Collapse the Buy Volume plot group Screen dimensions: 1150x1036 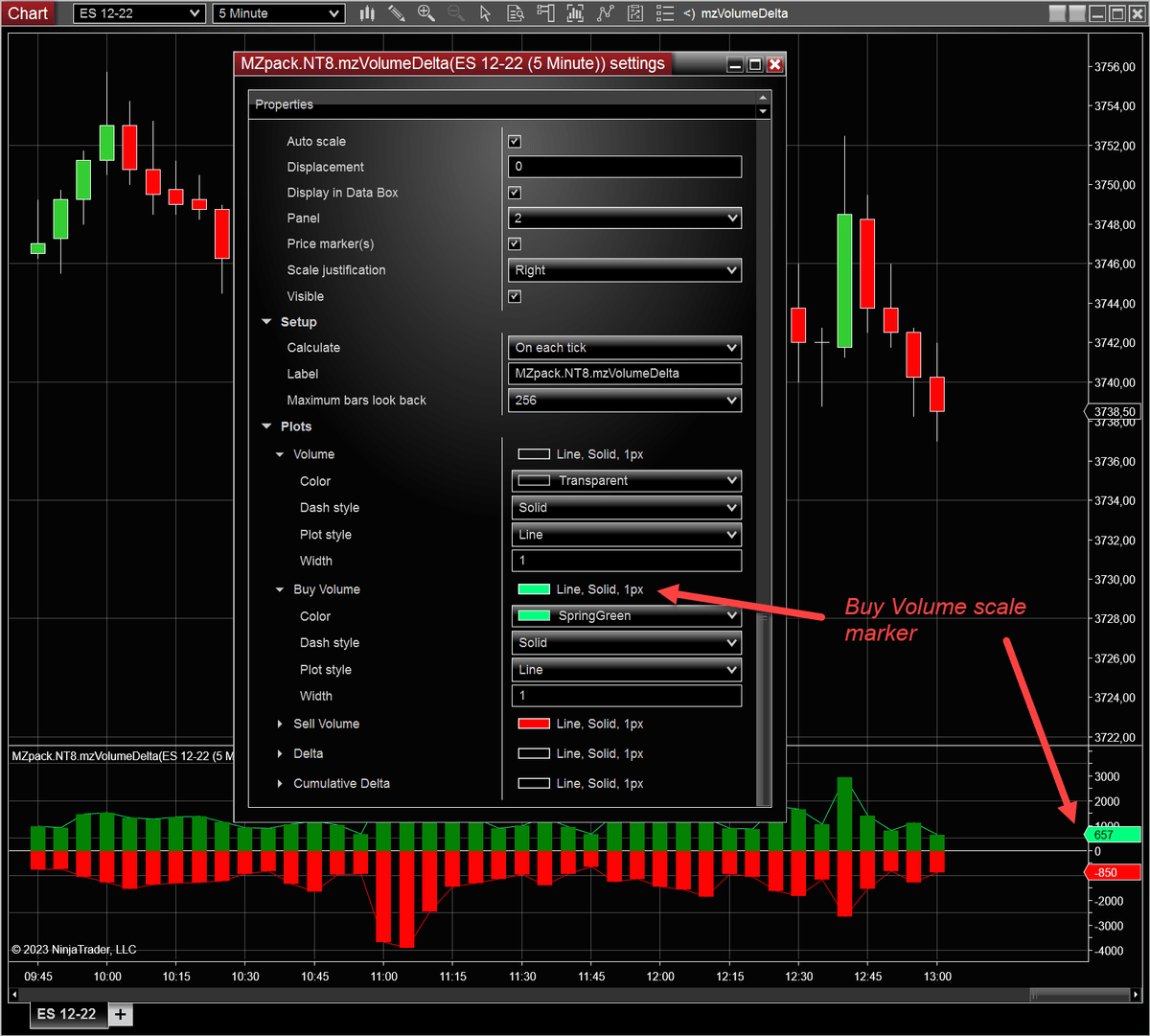pyautogui.click(x=280, y=589)
